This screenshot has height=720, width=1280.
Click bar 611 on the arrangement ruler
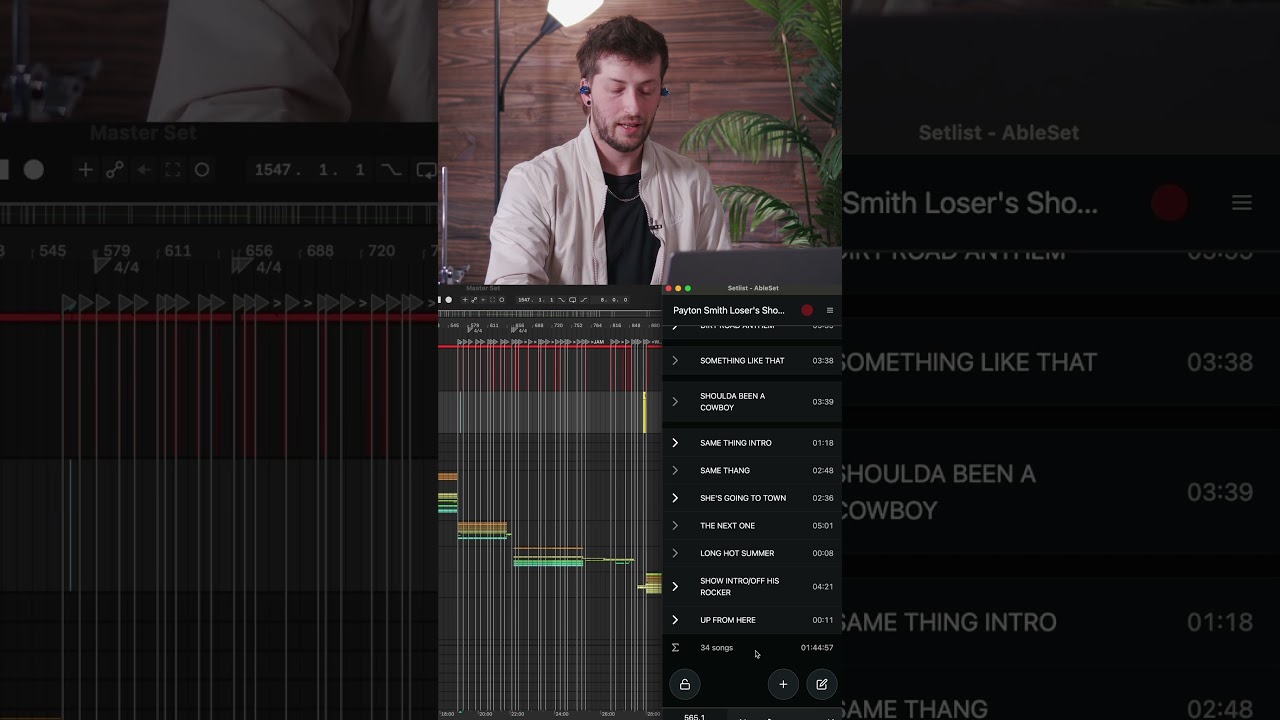click(494, 325)
